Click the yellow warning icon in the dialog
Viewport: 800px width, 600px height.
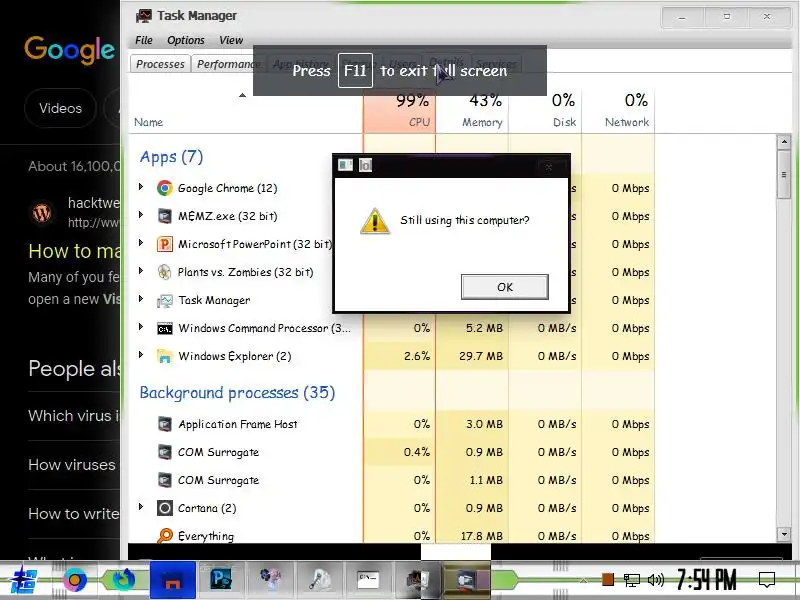[375, 221]
